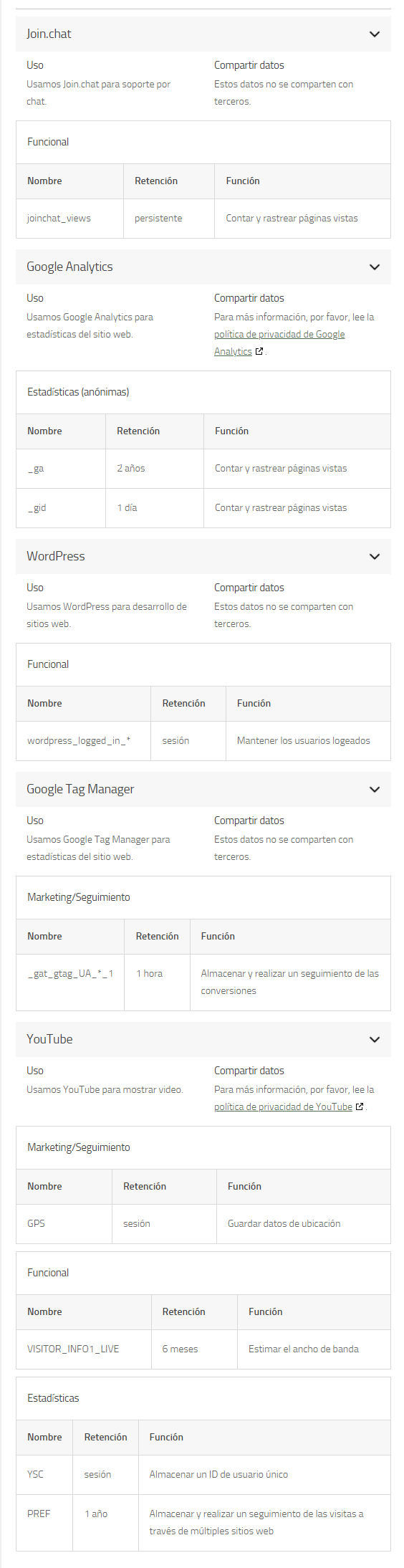Toggle the WordPress section chevron
404x1568 pixels.
(374, 557)
